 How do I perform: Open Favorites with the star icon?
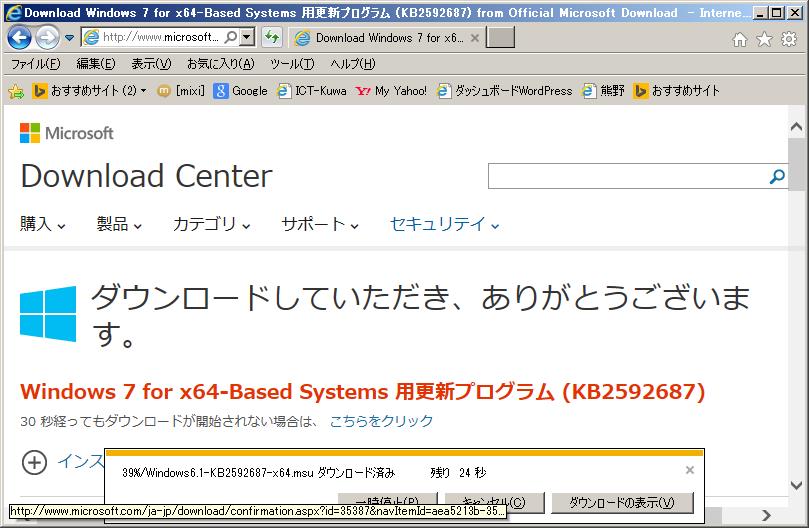point(764,39)
